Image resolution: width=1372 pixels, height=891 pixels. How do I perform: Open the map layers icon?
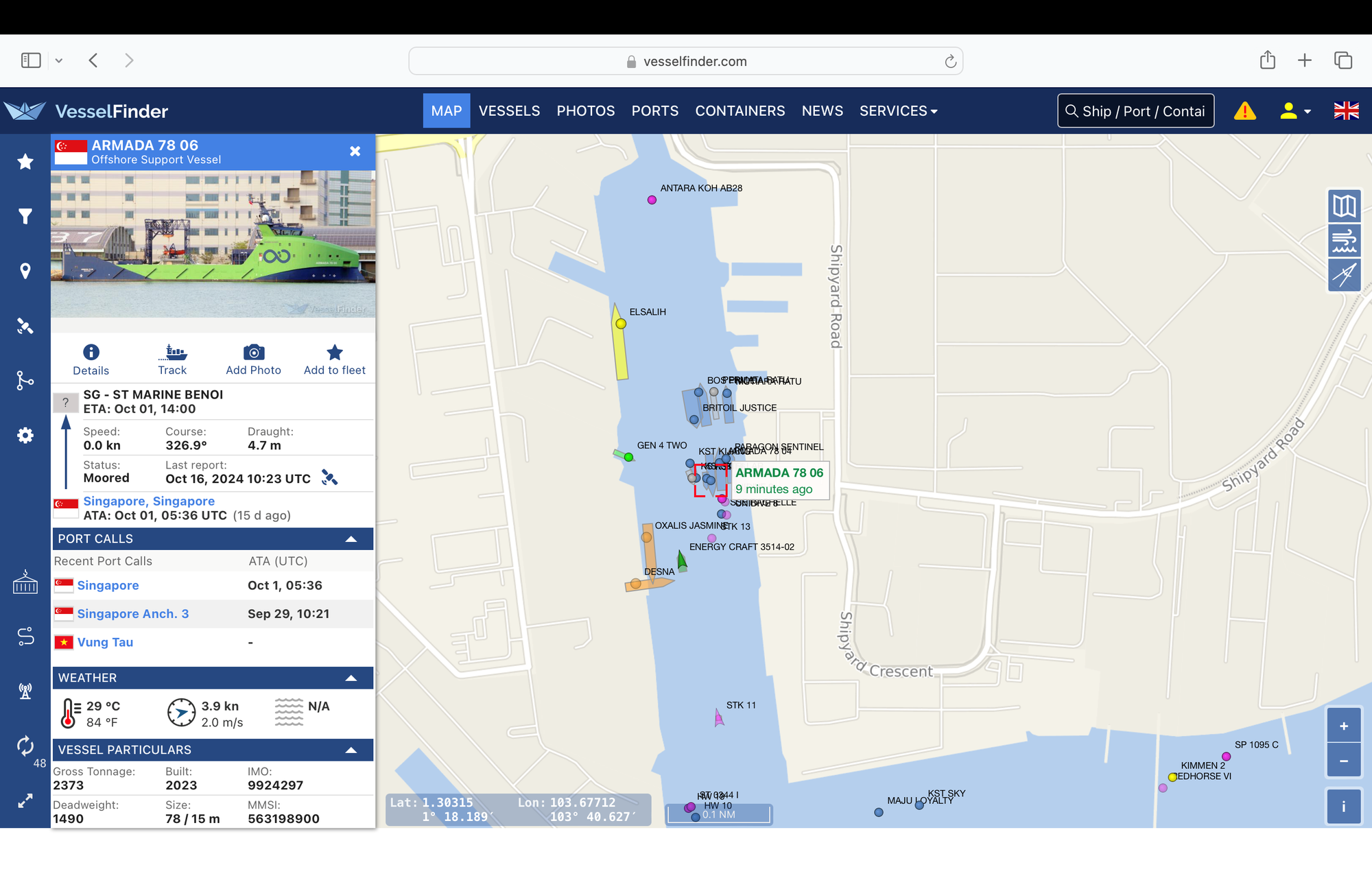pyautogui.click(x=1343, y=206)
